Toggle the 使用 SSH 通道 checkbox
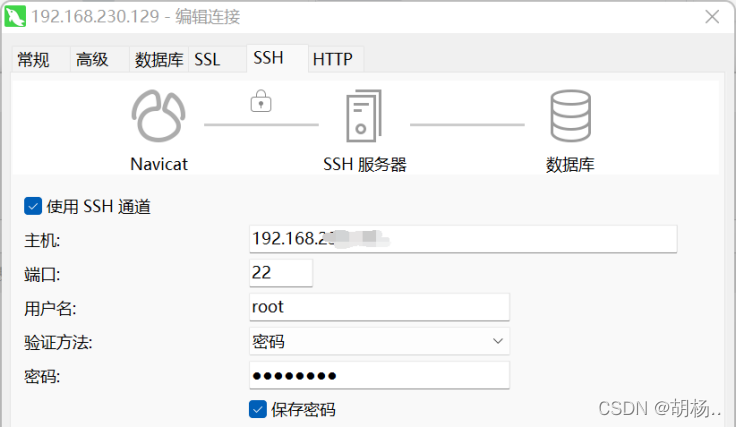 [x=33, y=206]
